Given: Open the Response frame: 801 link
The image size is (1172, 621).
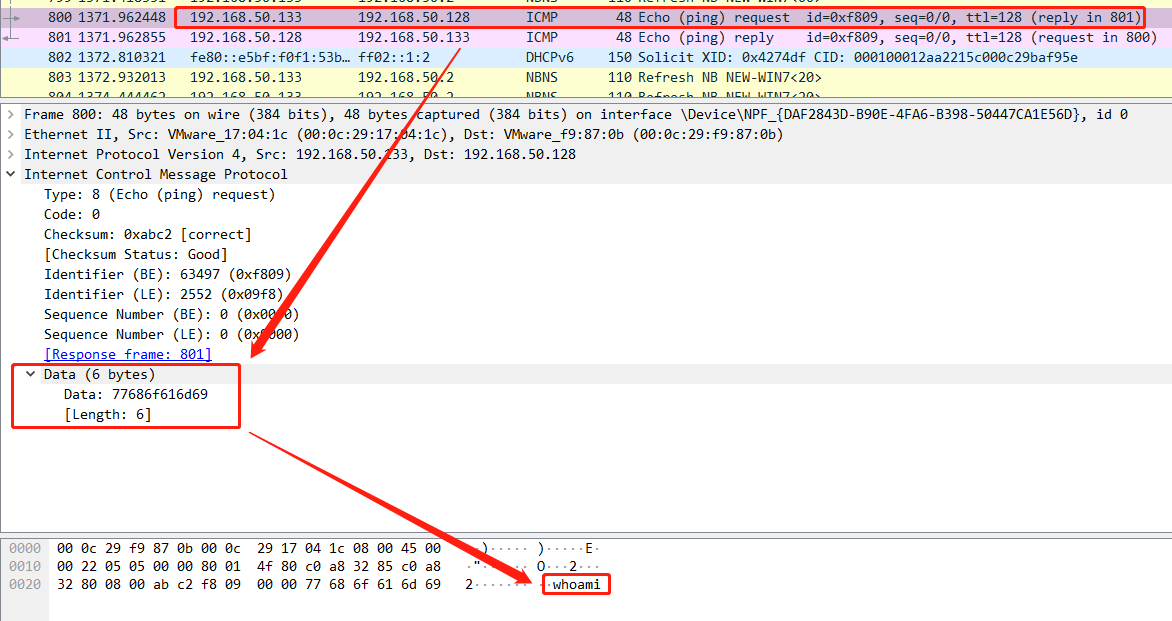Looking at the screenshot, I should (x=128, y=354).
